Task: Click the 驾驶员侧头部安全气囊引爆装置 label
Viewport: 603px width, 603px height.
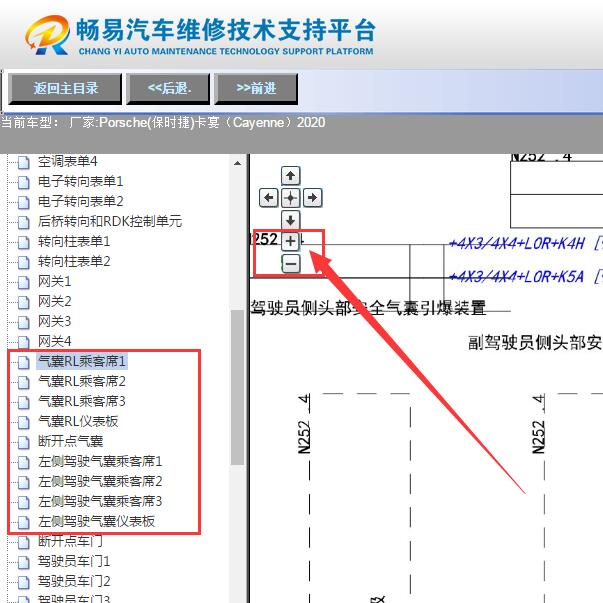Action: pyautogui.click(x=368, y=308)
